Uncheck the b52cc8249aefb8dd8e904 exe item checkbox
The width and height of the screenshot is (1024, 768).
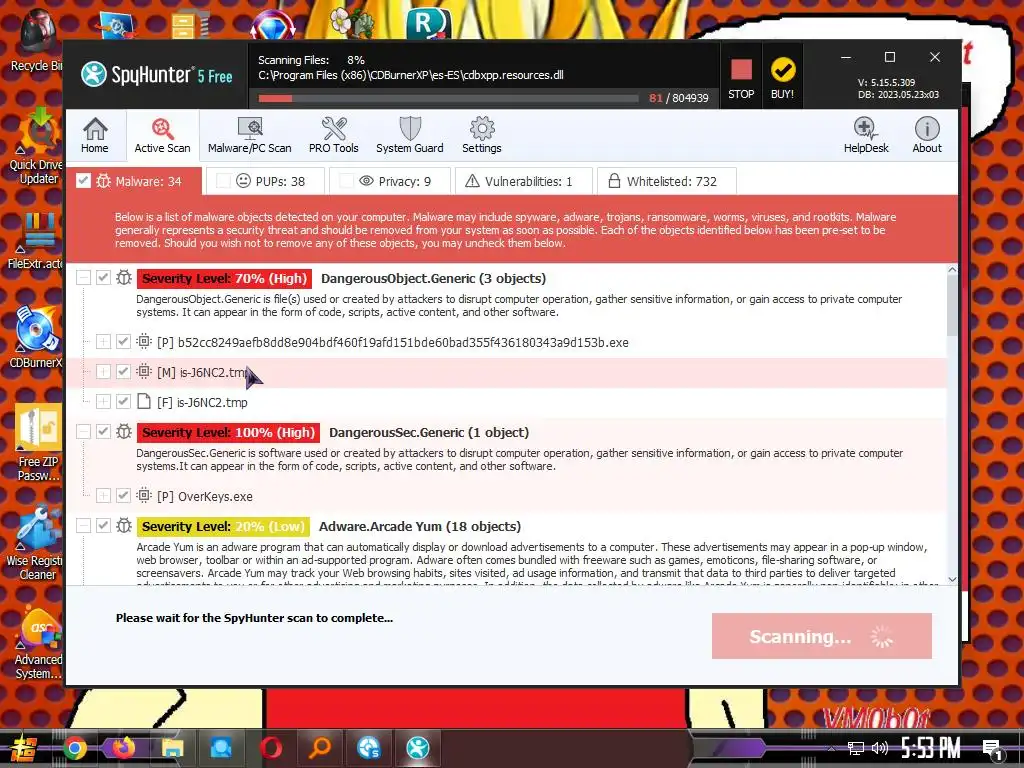pos(123,342)
